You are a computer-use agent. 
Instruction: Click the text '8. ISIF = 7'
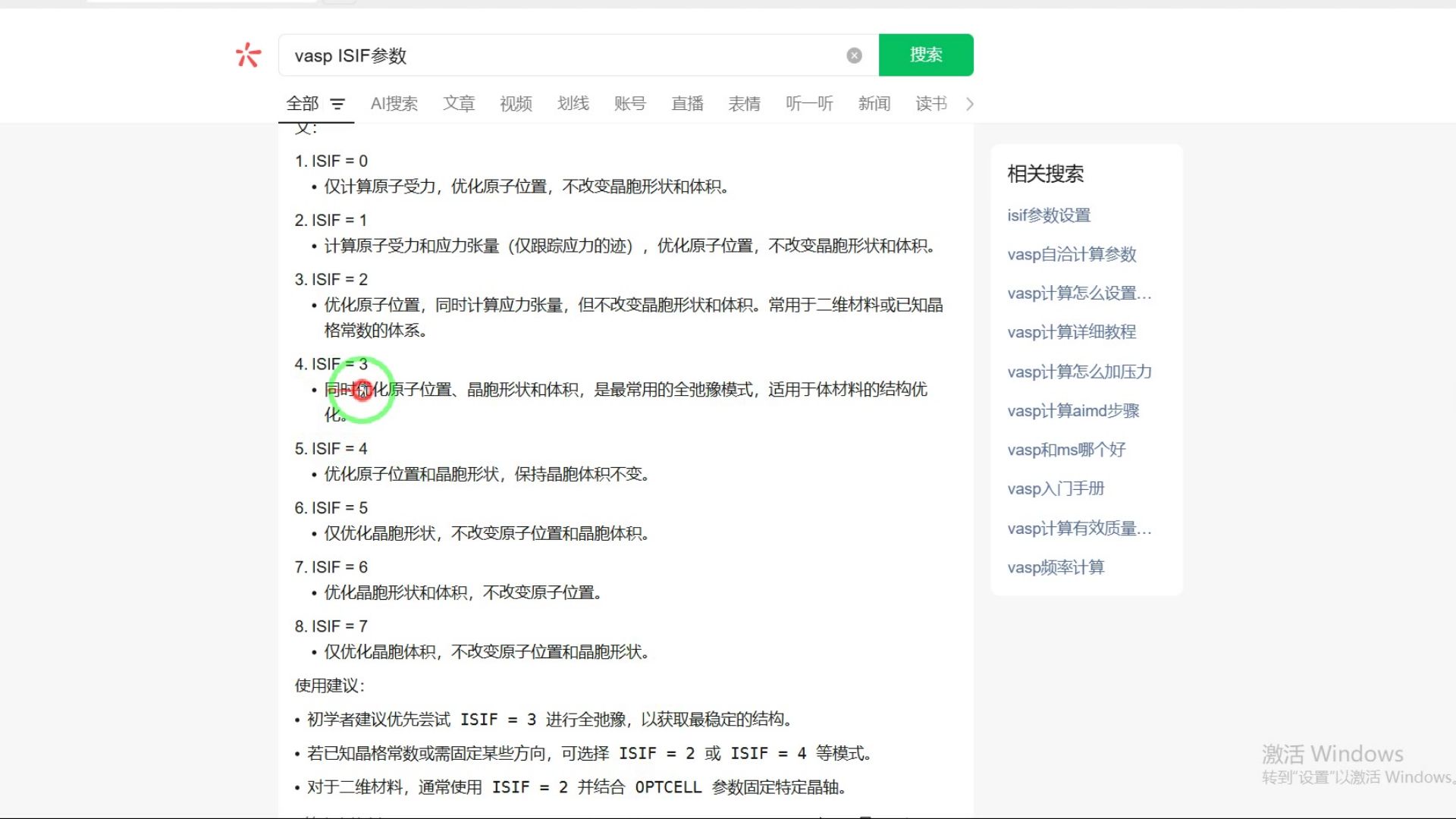[331, 626]
